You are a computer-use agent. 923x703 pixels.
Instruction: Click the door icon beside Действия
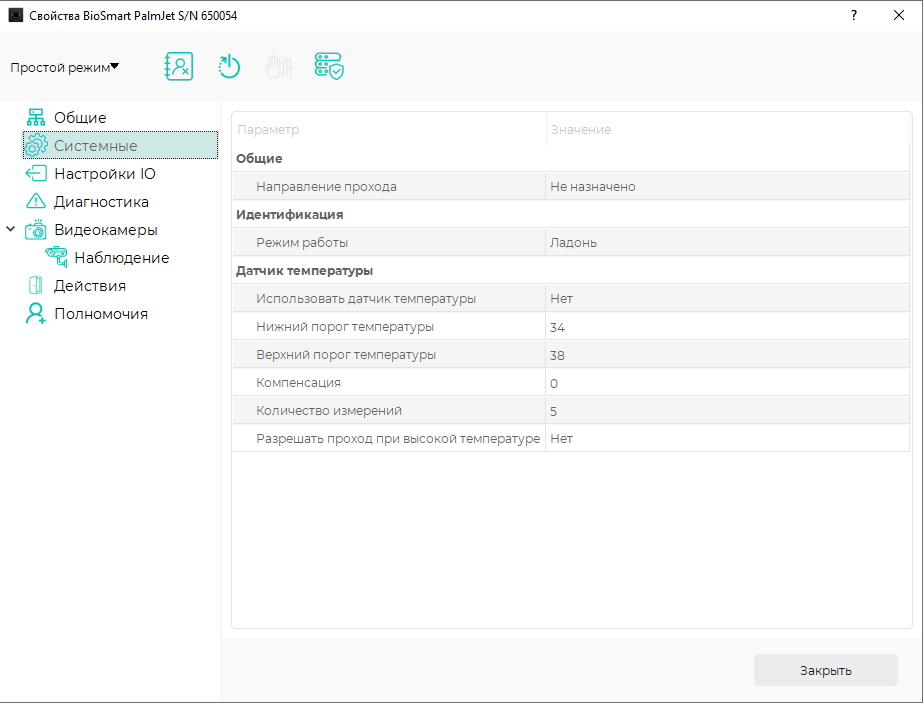pyautogui.click(x=36, y=286)
